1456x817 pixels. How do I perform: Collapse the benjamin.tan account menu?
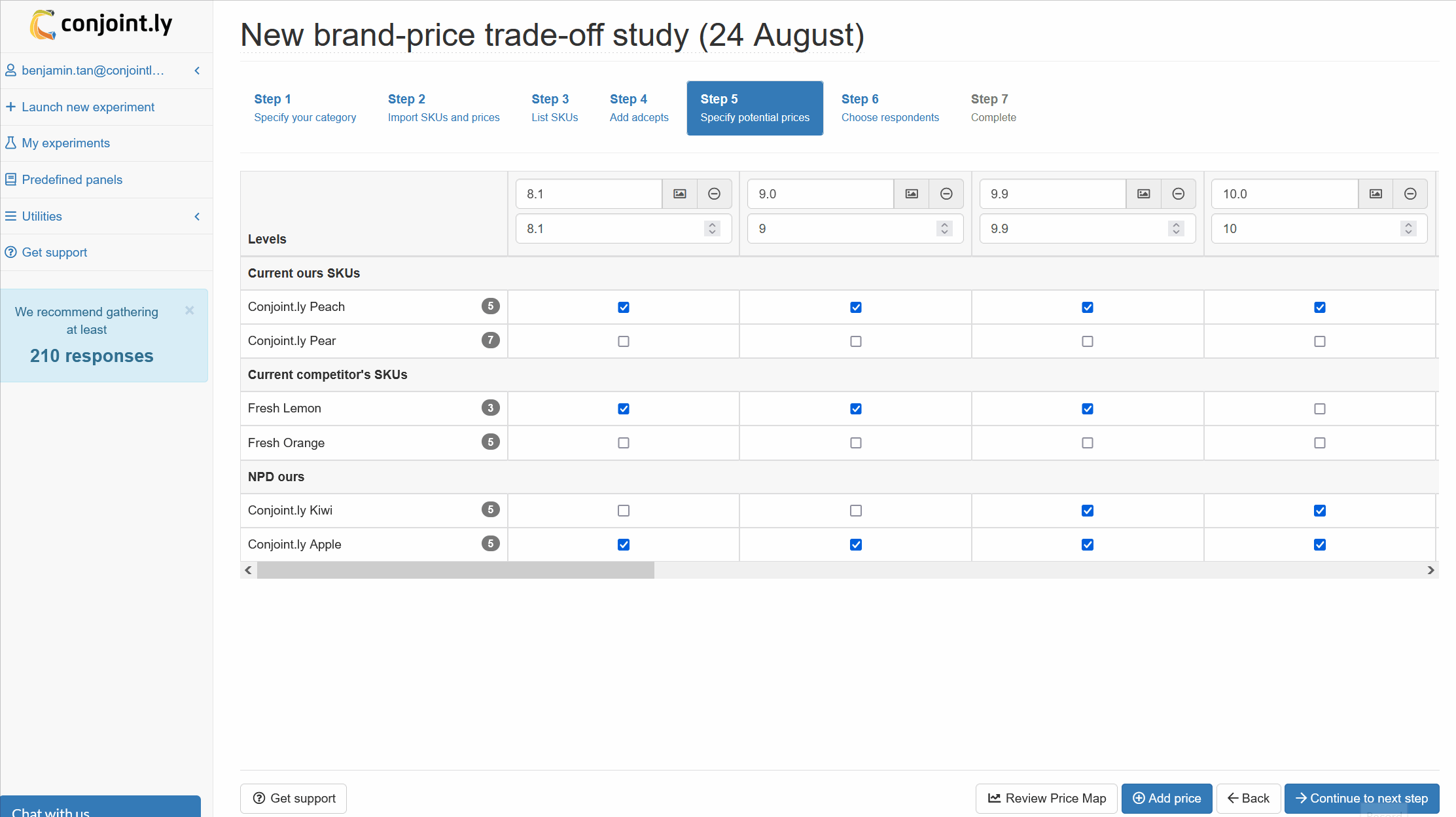pos(197,70)
